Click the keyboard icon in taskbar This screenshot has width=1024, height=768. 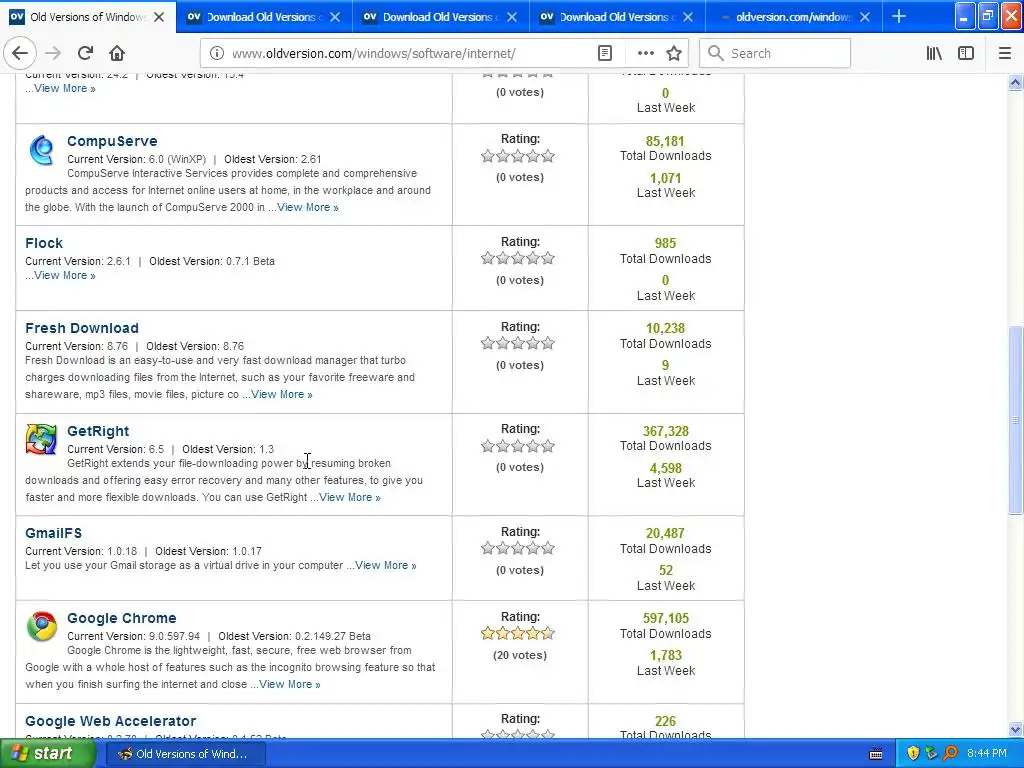coord(876,754)
